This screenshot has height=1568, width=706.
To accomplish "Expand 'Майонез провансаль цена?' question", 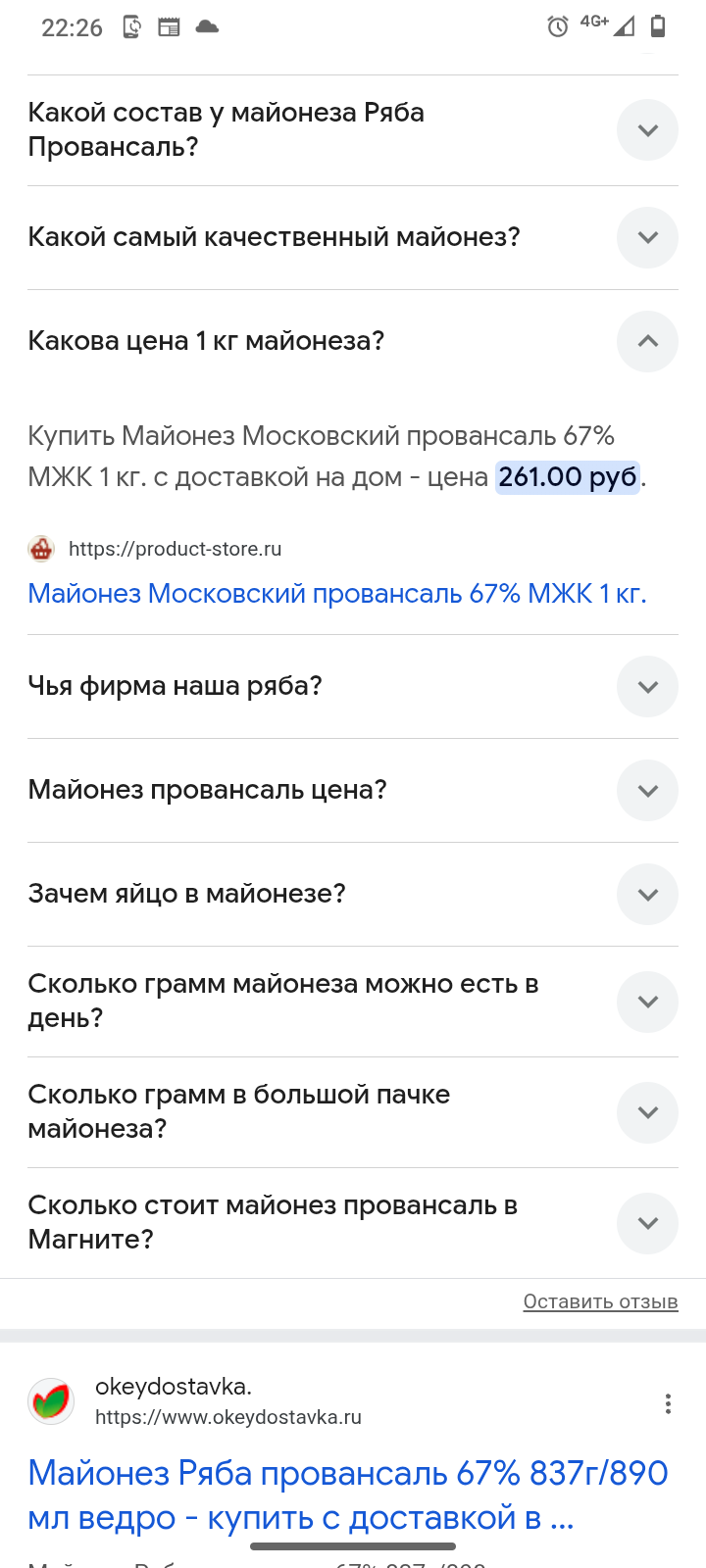I will 647,790.
